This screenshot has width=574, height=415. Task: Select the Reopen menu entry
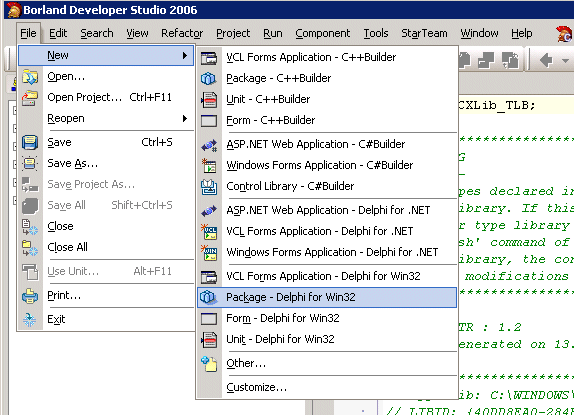[x=106, y=119]
